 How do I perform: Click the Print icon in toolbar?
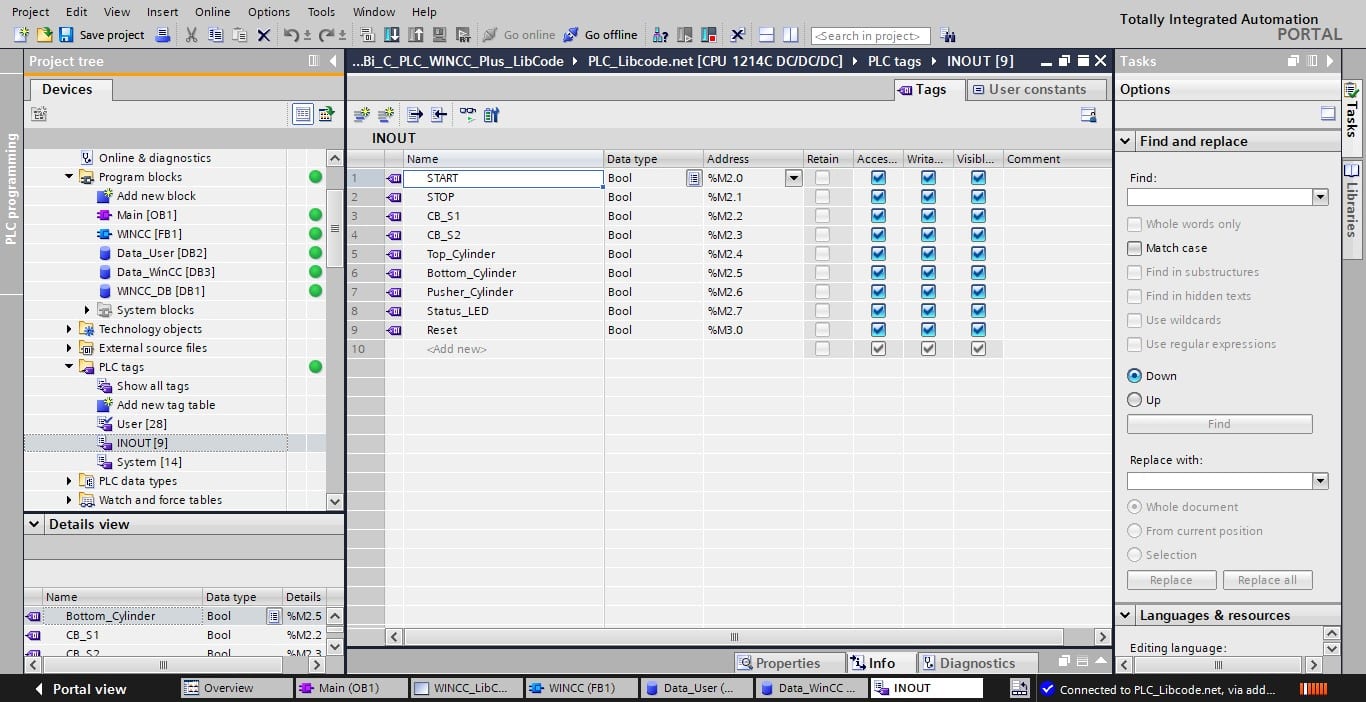pyautogui.click(x=164, y=35)
